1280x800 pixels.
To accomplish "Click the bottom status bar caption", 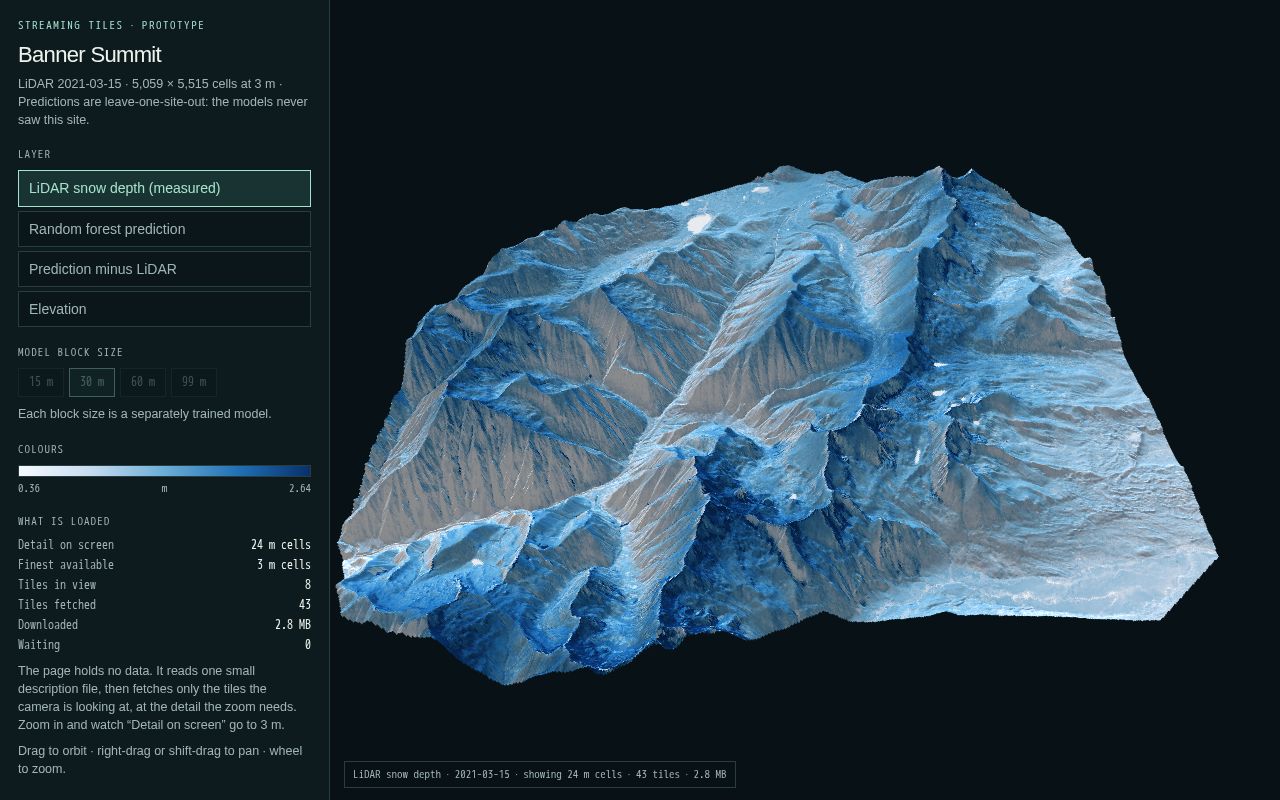I will click(540, 774).
